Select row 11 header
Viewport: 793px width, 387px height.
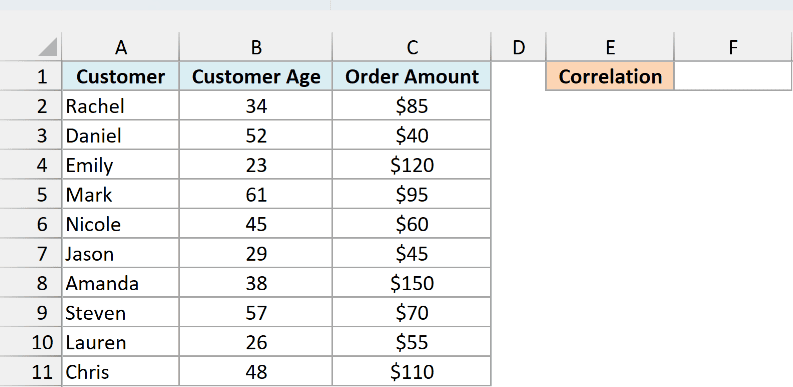(x=31, y=372)
